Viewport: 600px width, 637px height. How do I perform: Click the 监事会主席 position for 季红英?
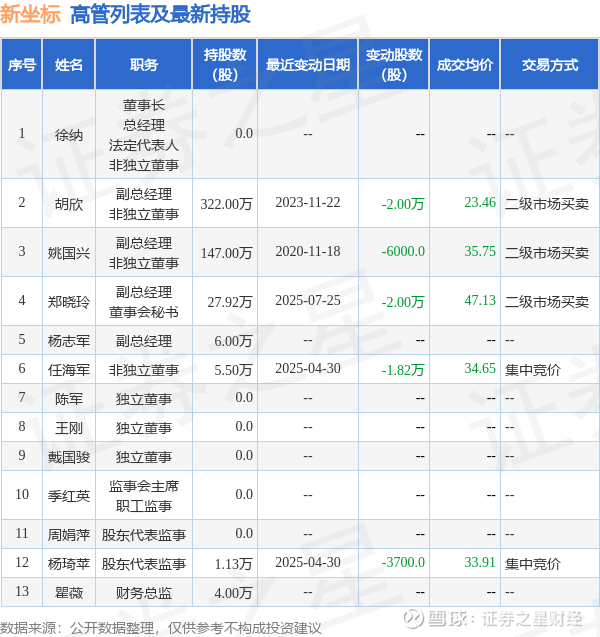(x=143, y=486)
